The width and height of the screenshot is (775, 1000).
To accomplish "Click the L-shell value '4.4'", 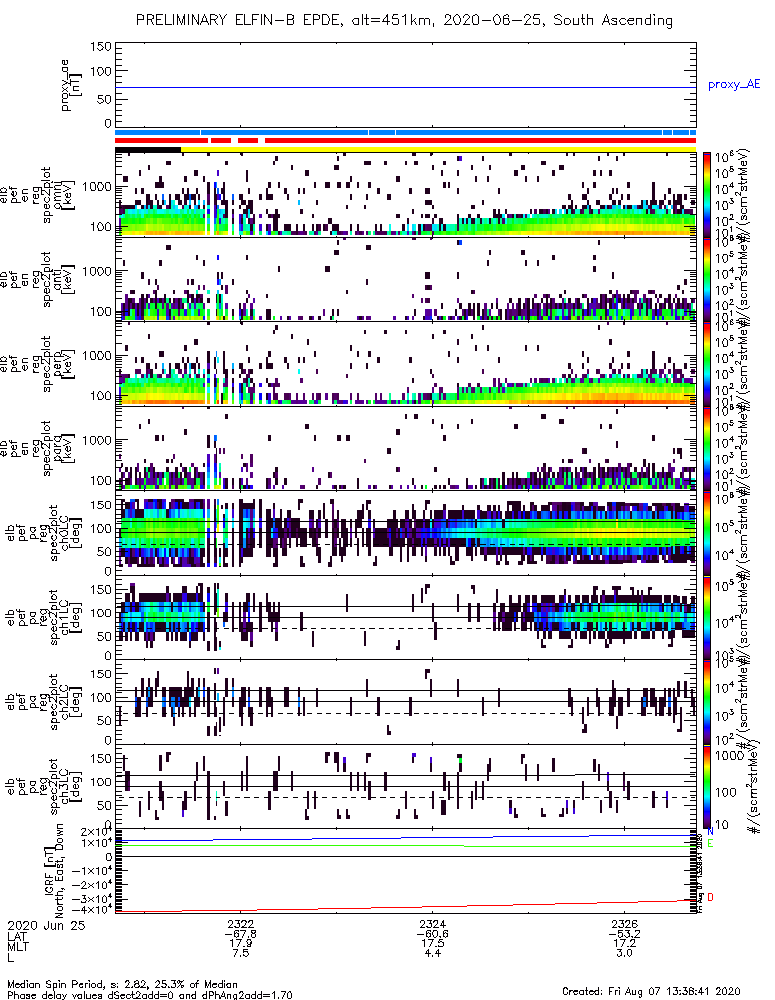I will pyautogui.click(x=432, y=953).
